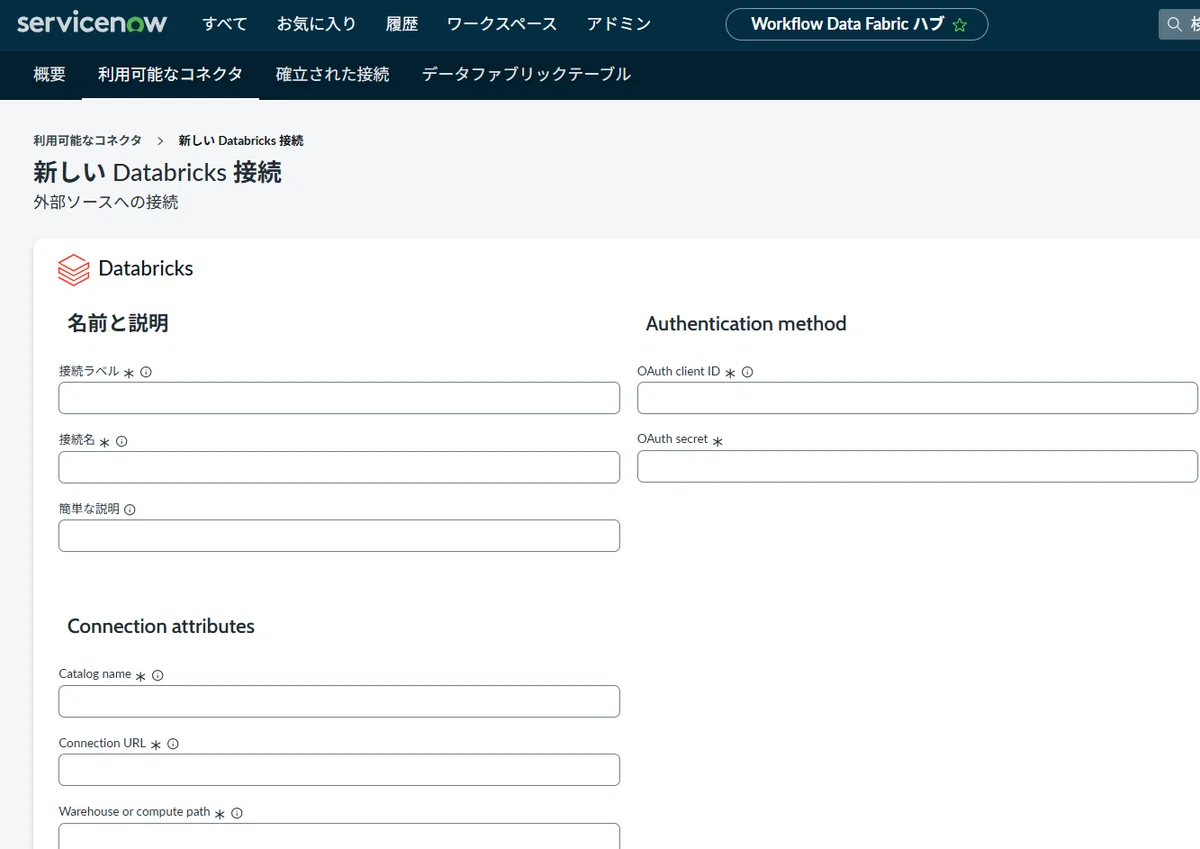
Task: Switch to the 確立された接続 tab
Action: pos(333,74)
